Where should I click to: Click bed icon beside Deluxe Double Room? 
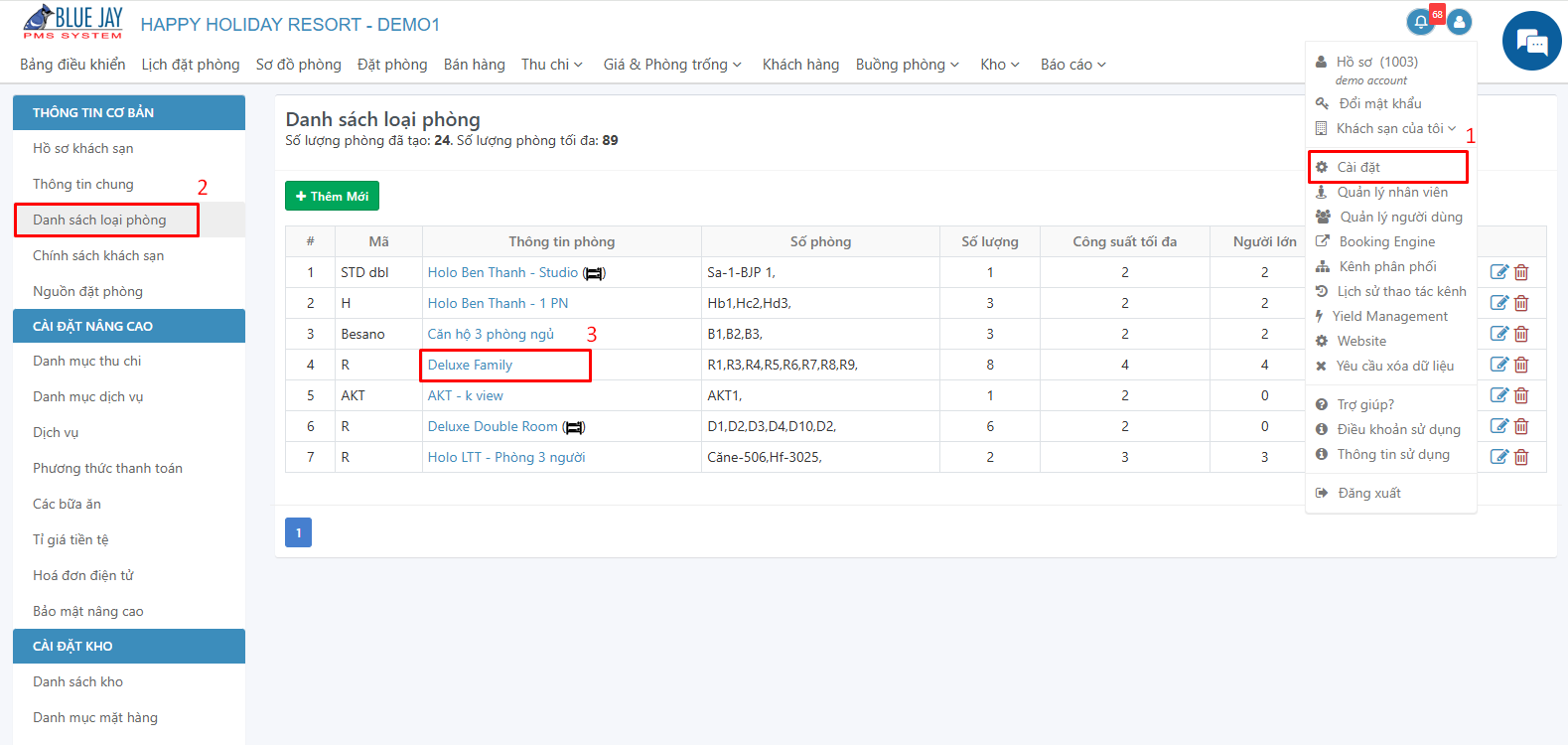click(574, 427)
